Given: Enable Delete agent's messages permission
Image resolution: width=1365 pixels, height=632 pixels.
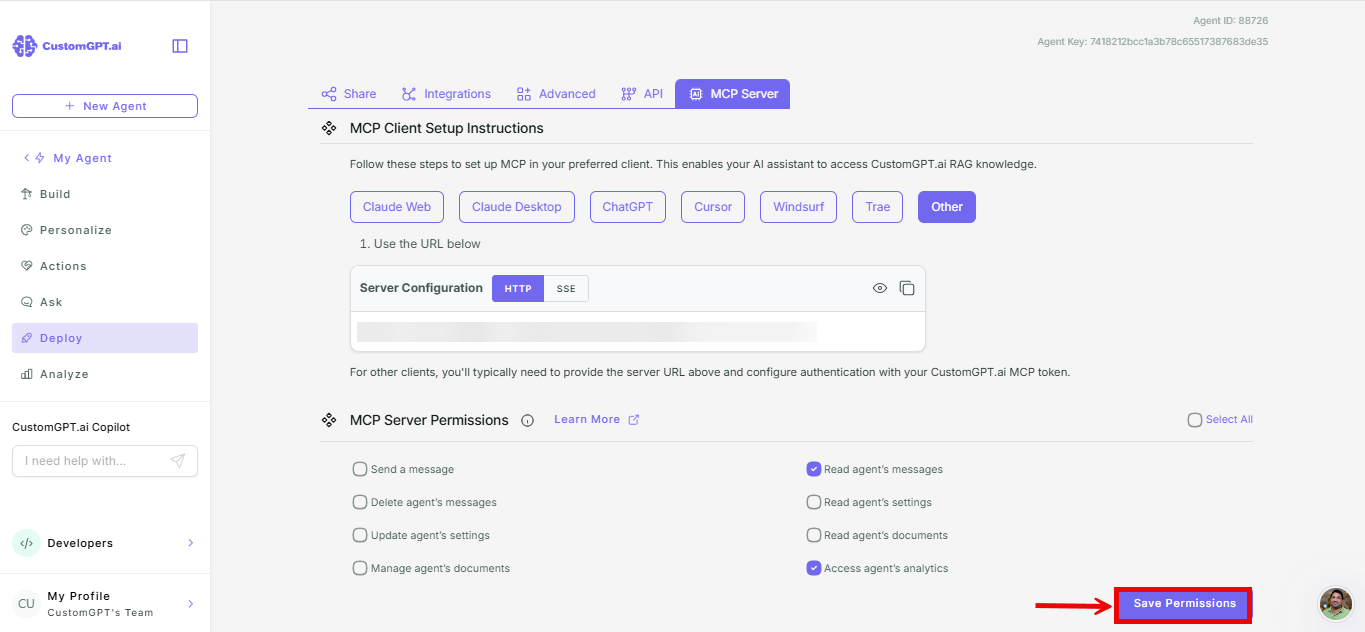Looking at the screenshot, I should [x=360, y=502].
